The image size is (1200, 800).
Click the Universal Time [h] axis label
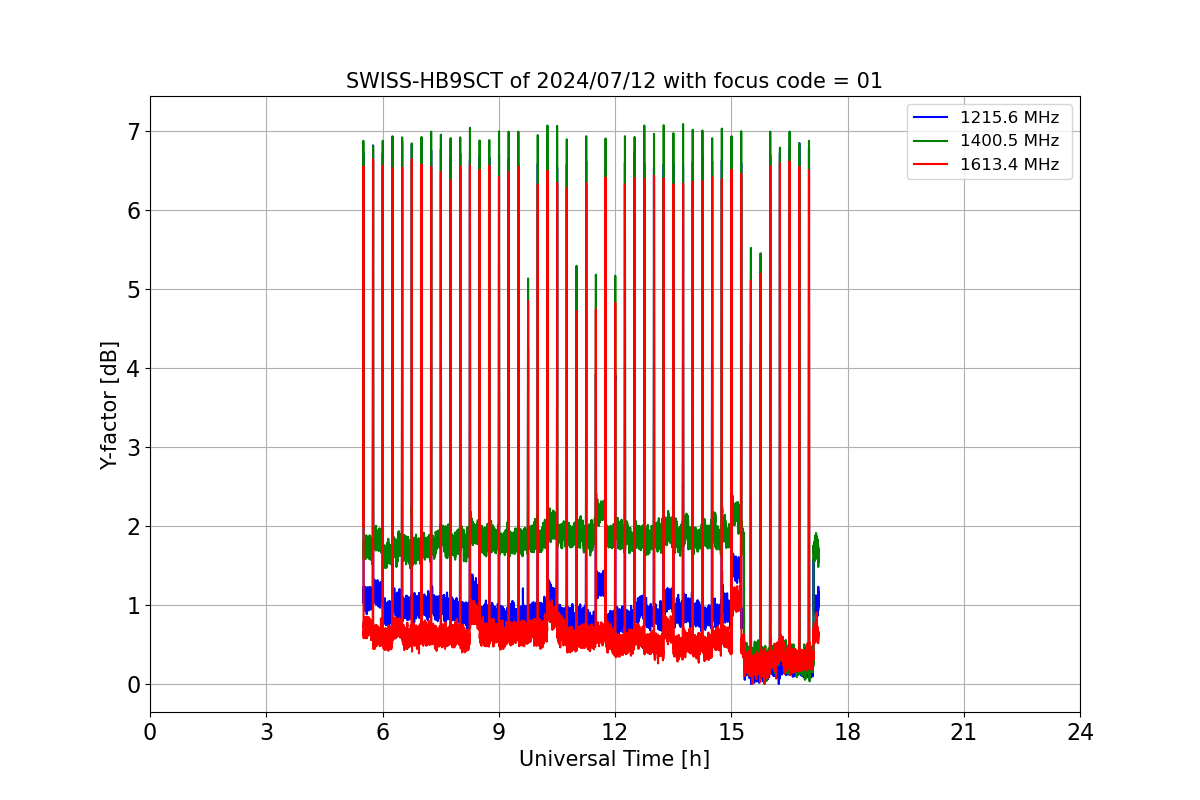[x=614, y=759]
